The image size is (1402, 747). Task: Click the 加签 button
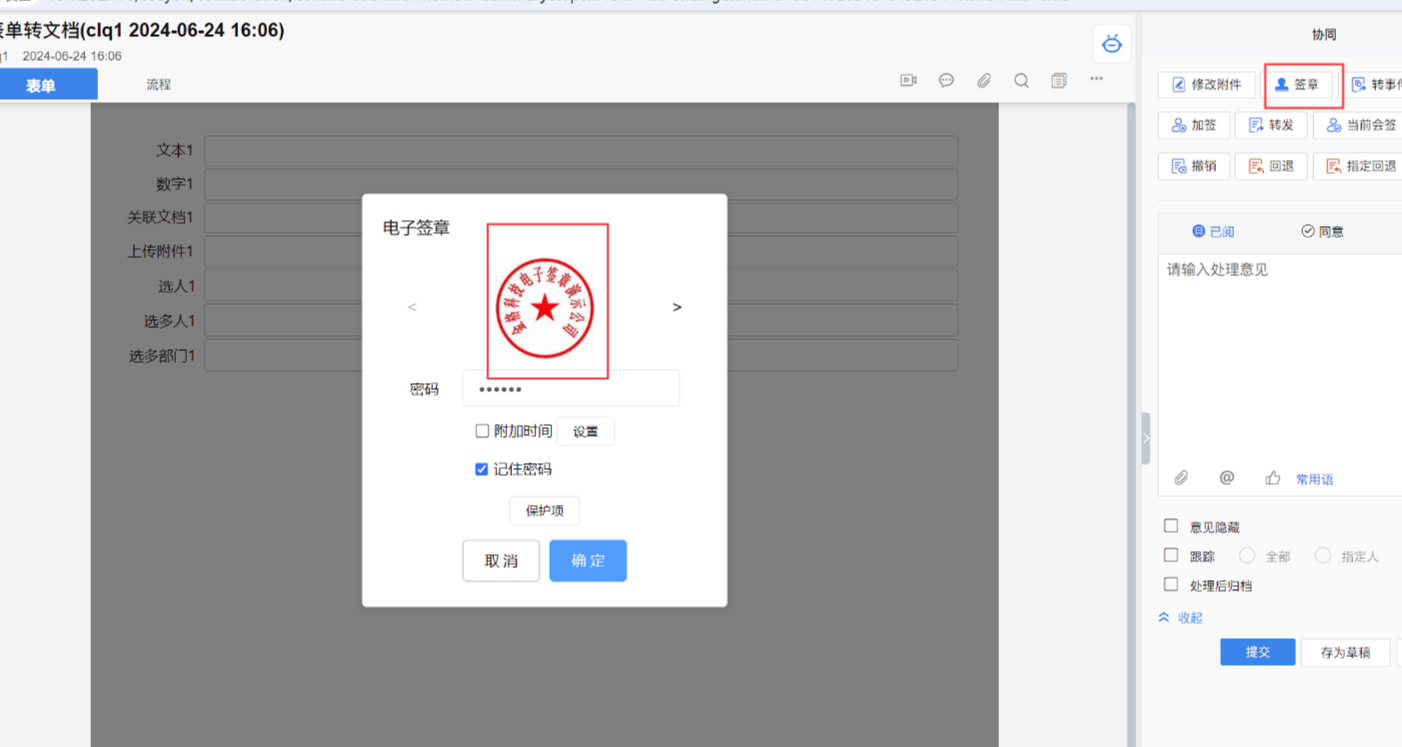[x=1194, y=125]
